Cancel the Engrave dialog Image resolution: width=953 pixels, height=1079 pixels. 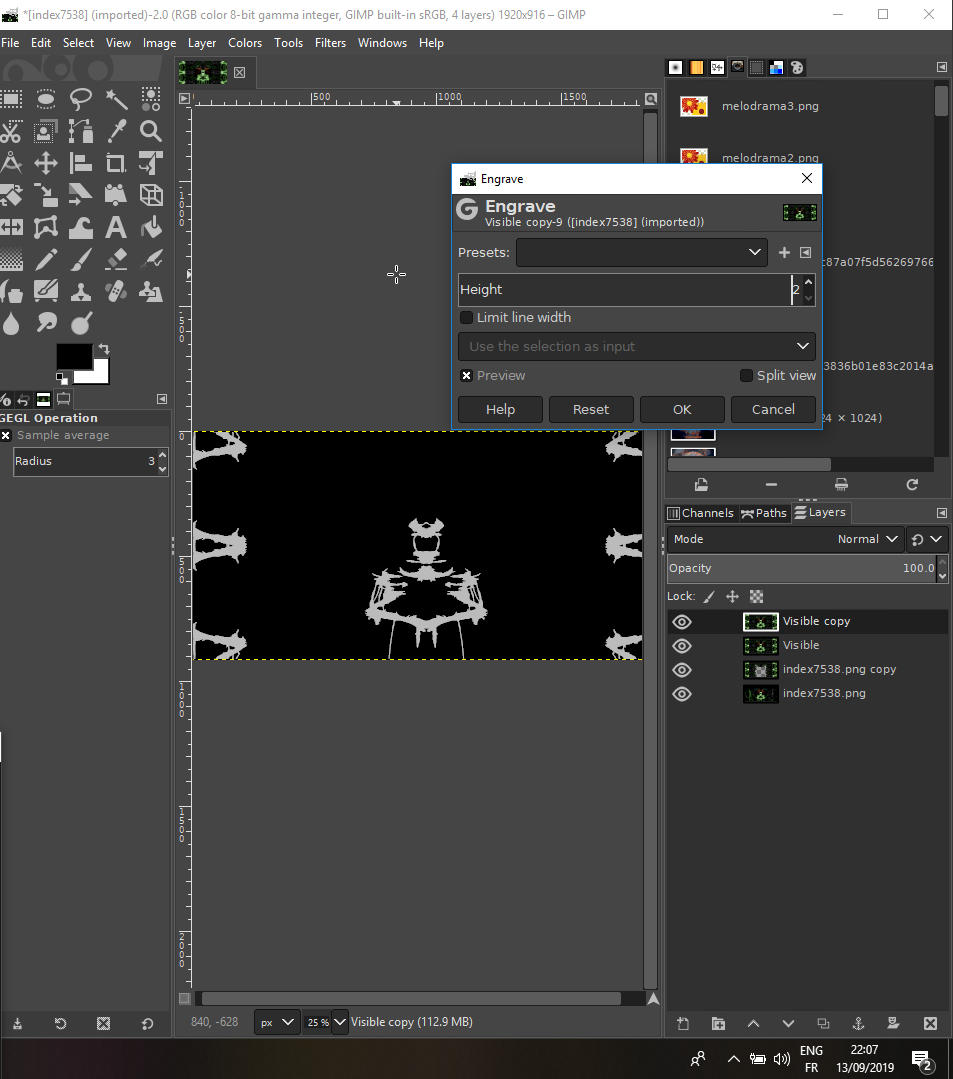773,409
